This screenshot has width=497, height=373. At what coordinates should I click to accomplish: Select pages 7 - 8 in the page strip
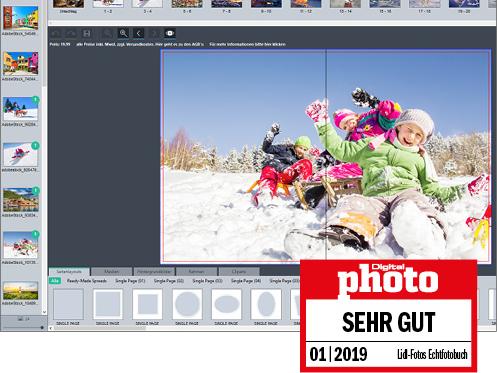click(x=227, y=4)
